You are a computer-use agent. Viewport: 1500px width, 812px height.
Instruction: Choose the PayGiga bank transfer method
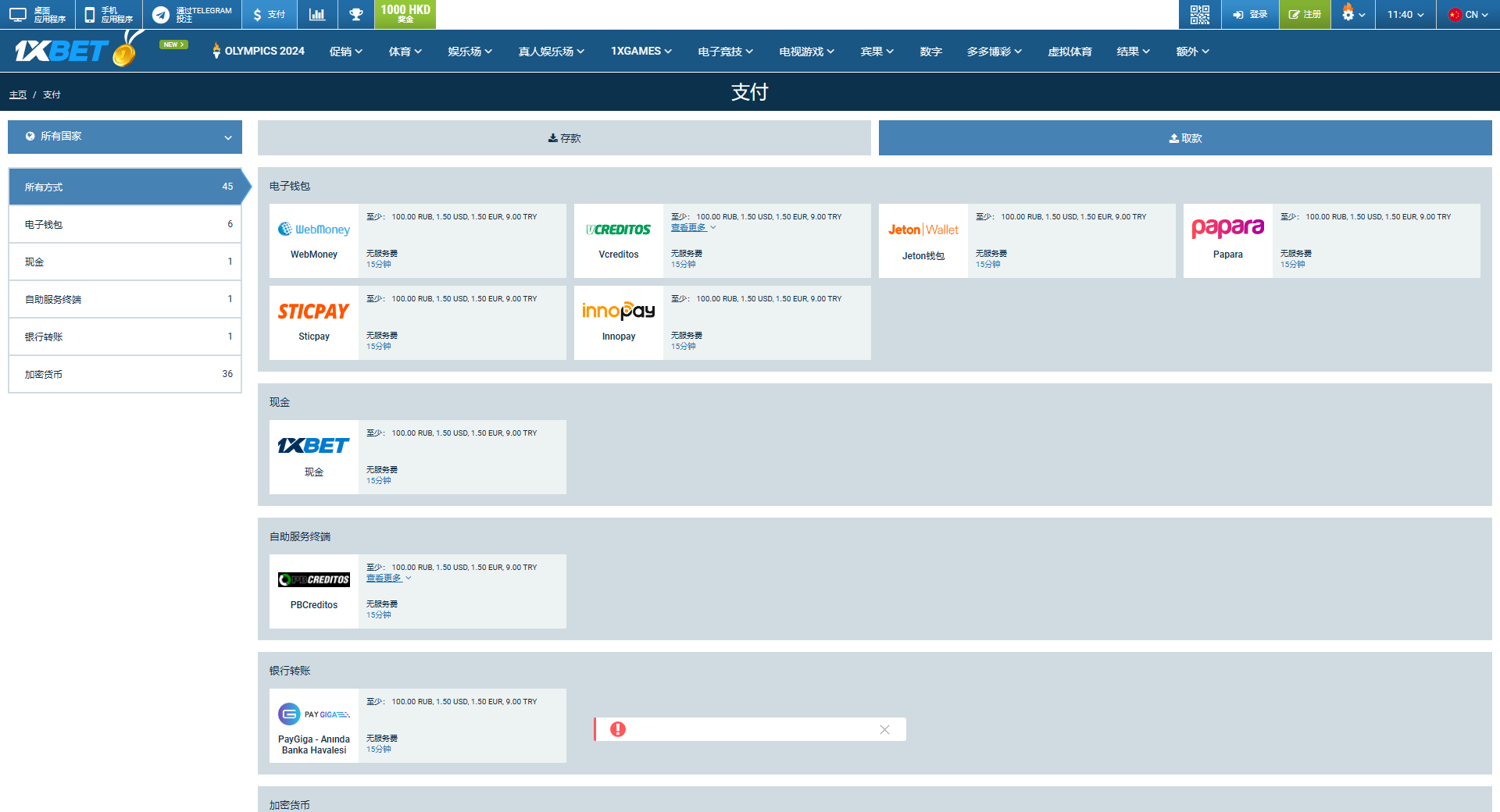[418, 725]
